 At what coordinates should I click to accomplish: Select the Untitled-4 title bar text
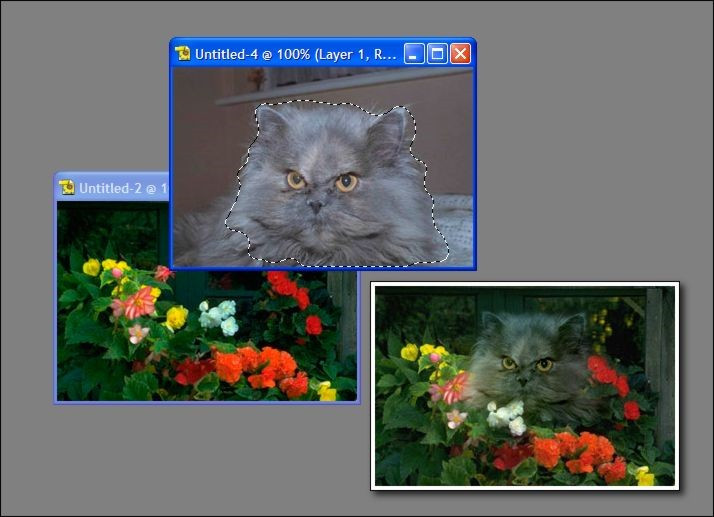pyautogui.click(x=296, y=54)
